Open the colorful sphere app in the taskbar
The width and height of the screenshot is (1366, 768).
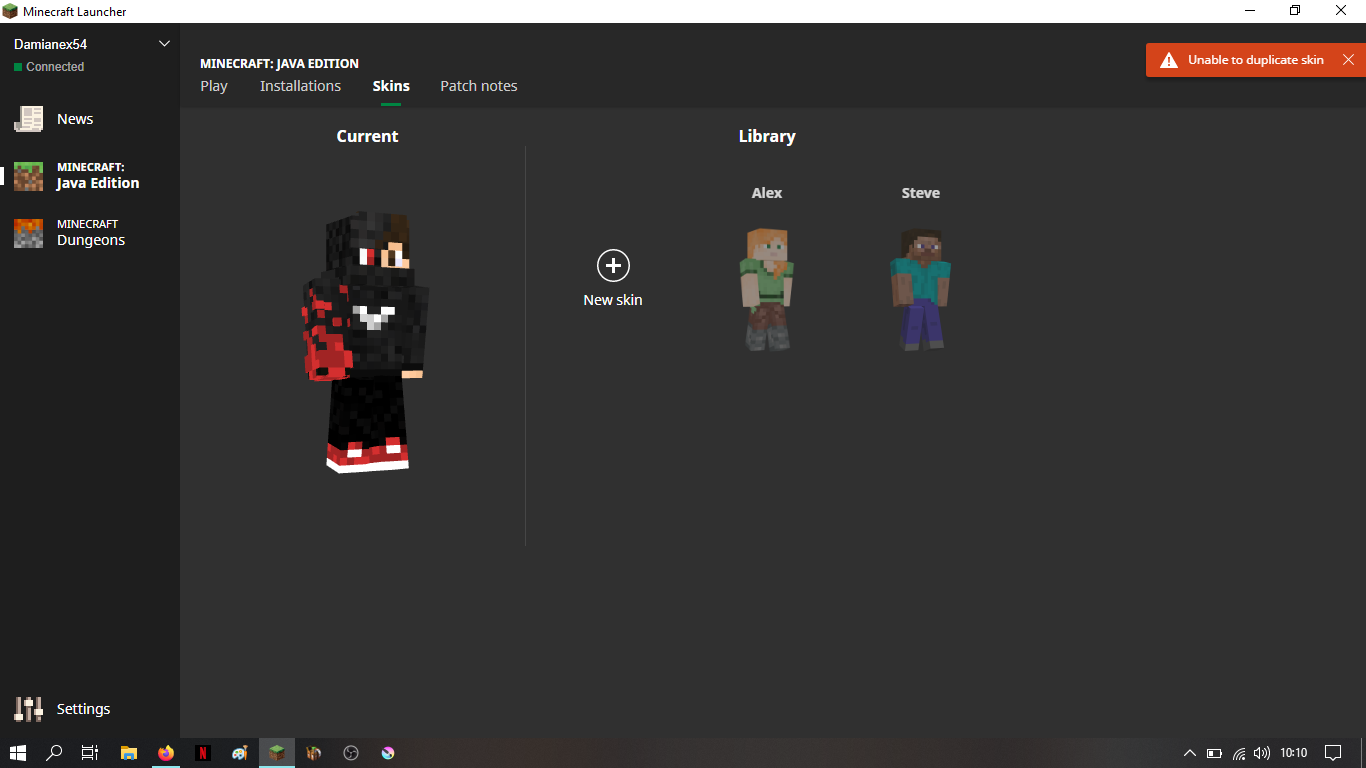pos(388,753)
